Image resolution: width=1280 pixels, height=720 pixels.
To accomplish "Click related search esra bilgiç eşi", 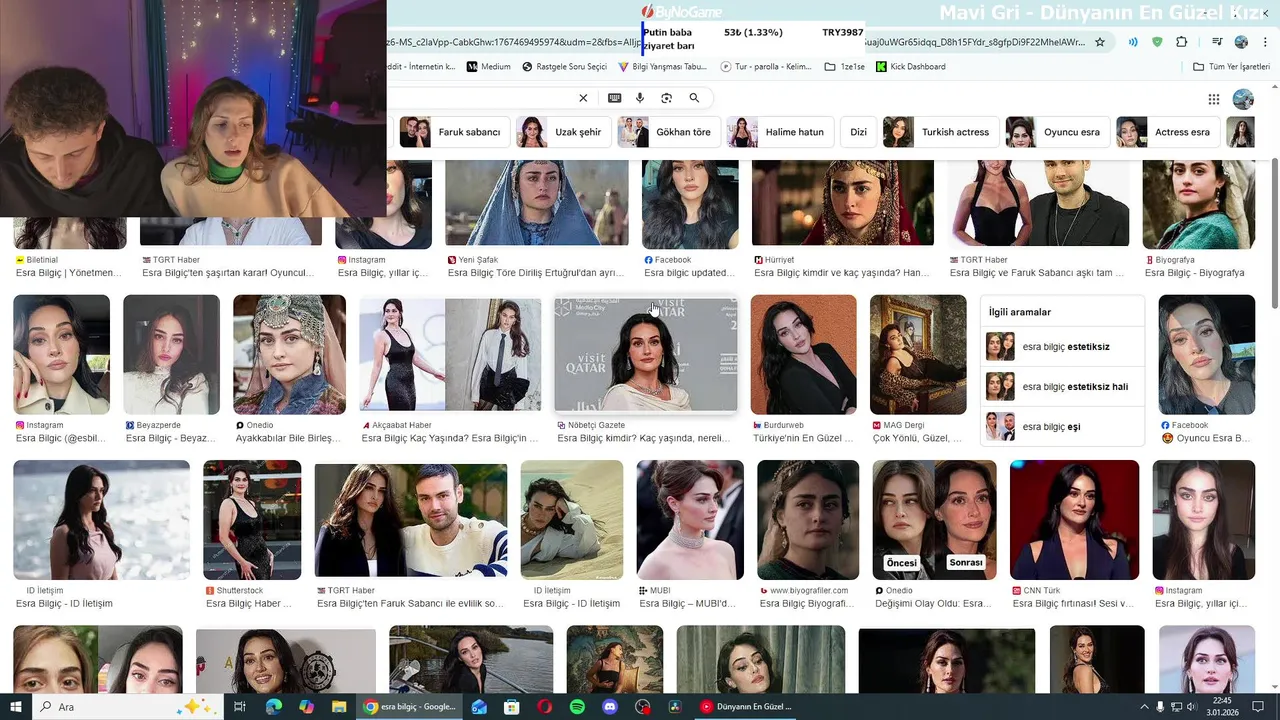I will [x=1062, y=427].
